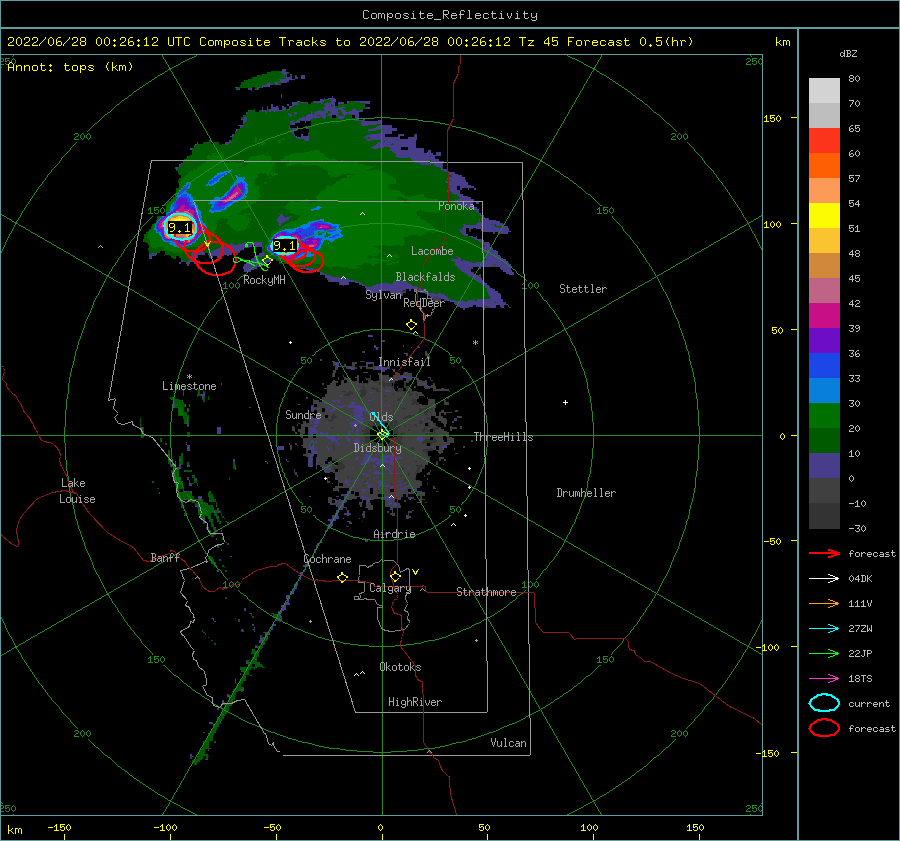Click the white plus marker east of ThreeHills
900x841 pixels.
[x=565, y=402]
